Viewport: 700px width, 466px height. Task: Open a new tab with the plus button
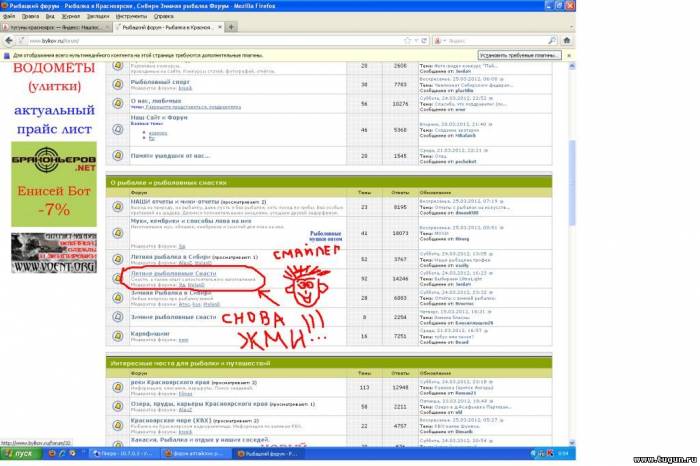click(x=231, y=27)
